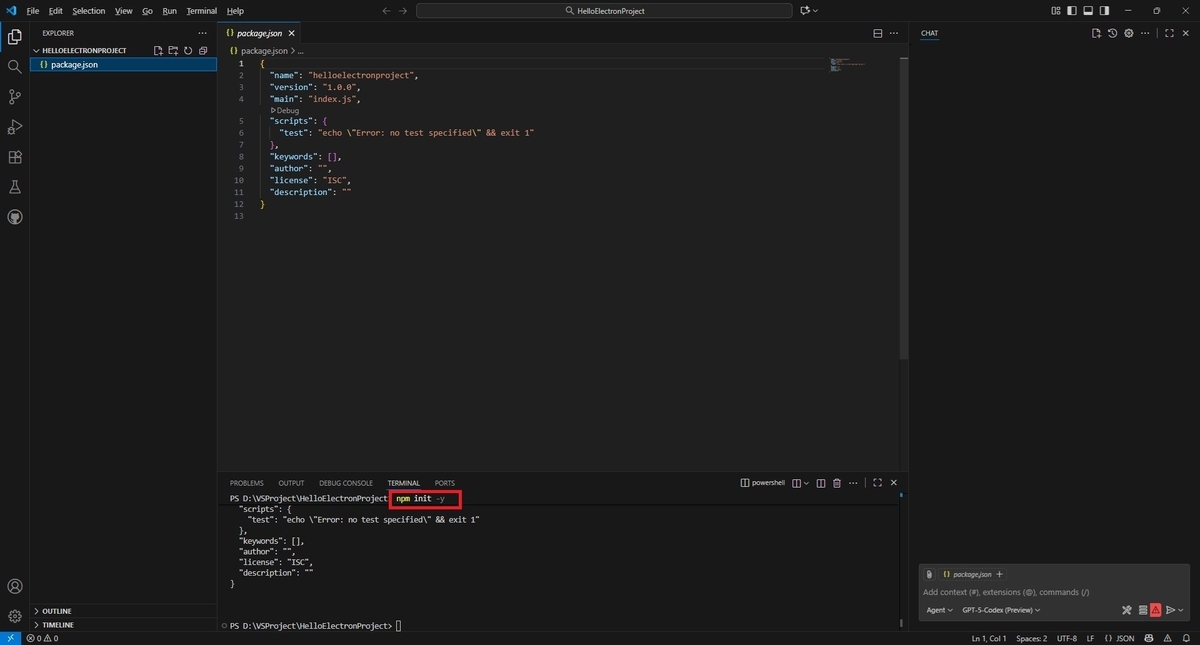Open the Testing beaker icon
The height and width of the screenshot is (645, 1200).
click(x=14, y=186)
